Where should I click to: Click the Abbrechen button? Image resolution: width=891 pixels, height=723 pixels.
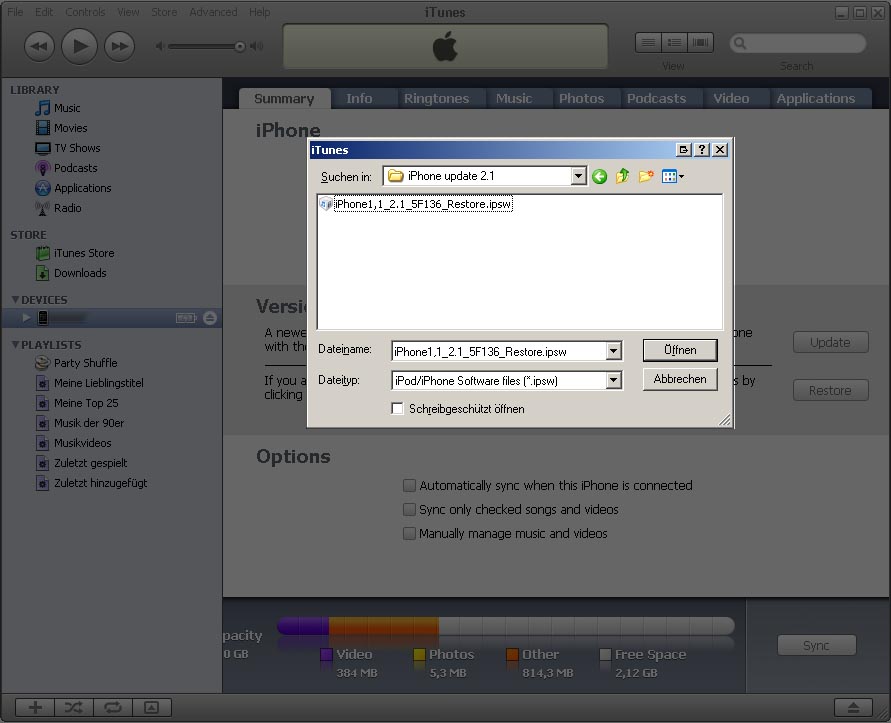pos(679,379)
